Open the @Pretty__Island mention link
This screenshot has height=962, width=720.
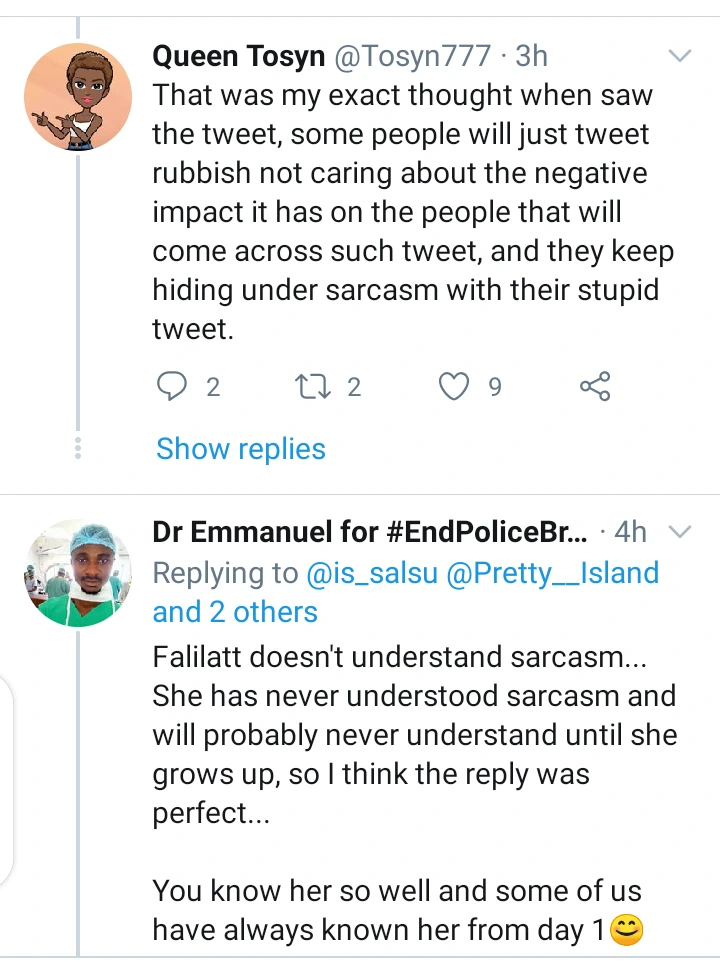pyautogui.click(x=553, y=573)
